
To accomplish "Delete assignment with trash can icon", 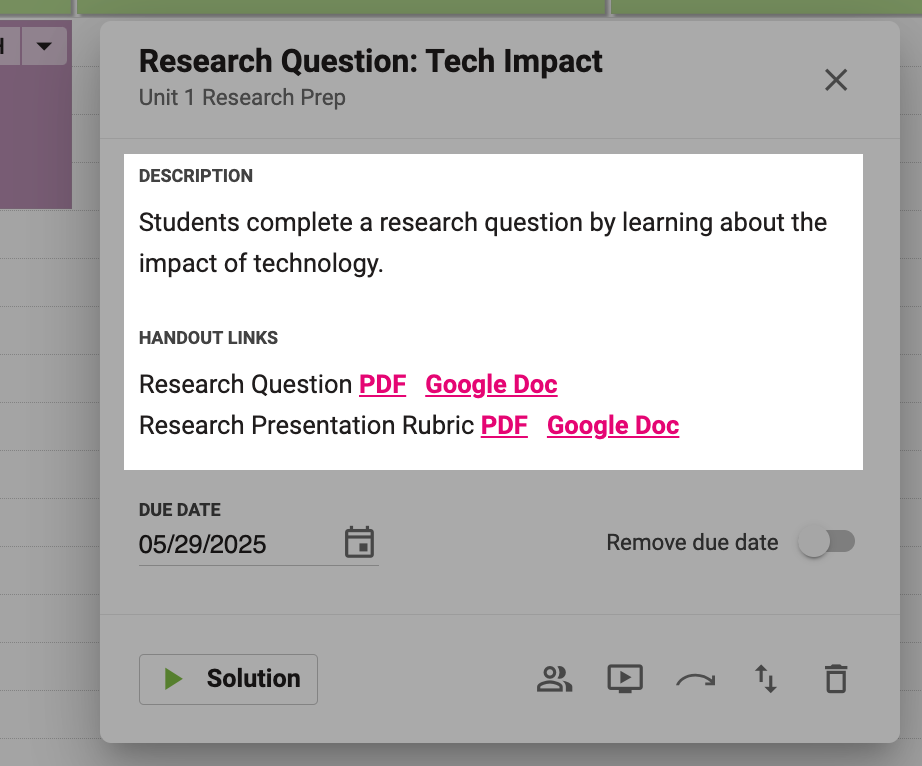I will [836, 679].
